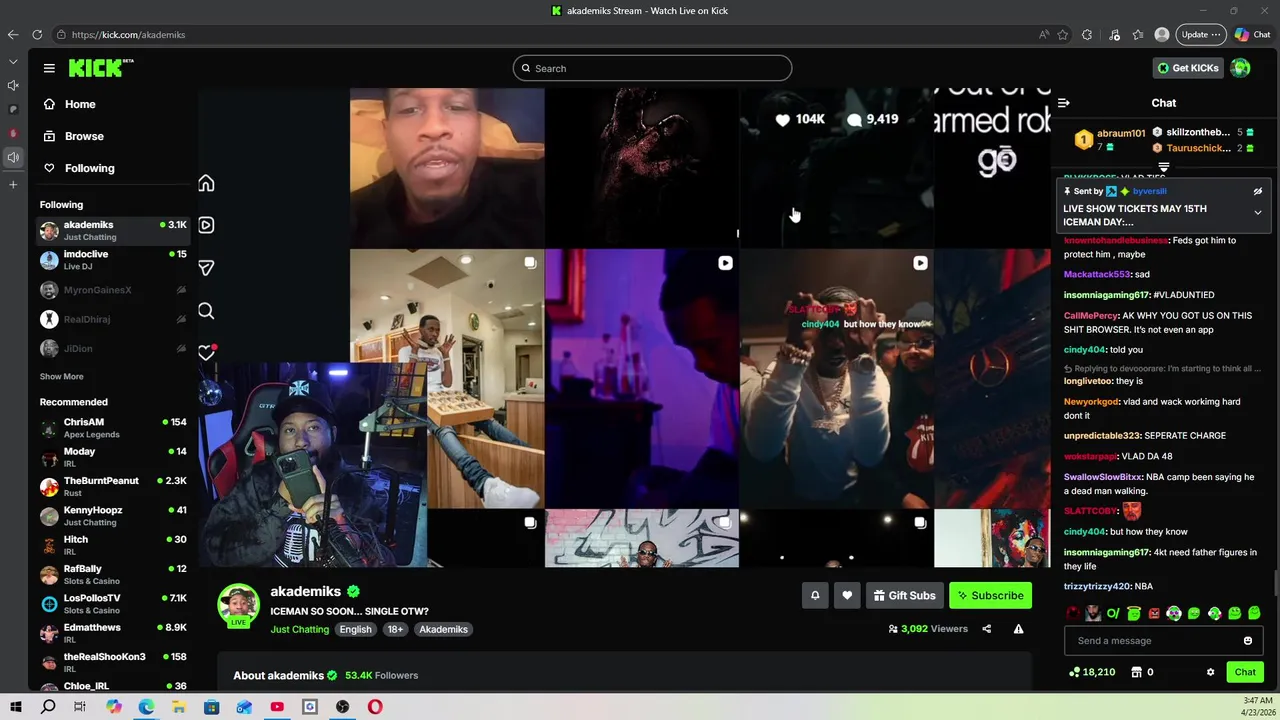The image size is (1280, 720).
Task: Report the stream warning icon
Action: coord(1018,629)
